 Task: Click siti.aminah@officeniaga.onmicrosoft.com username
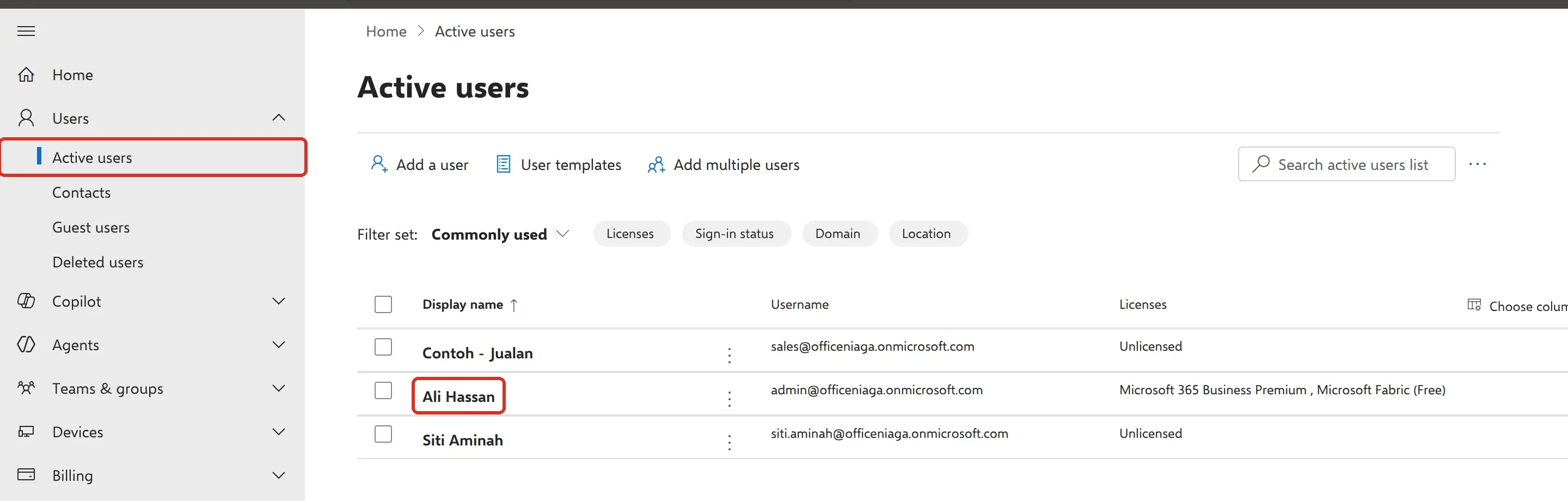[x=889, y=433]
